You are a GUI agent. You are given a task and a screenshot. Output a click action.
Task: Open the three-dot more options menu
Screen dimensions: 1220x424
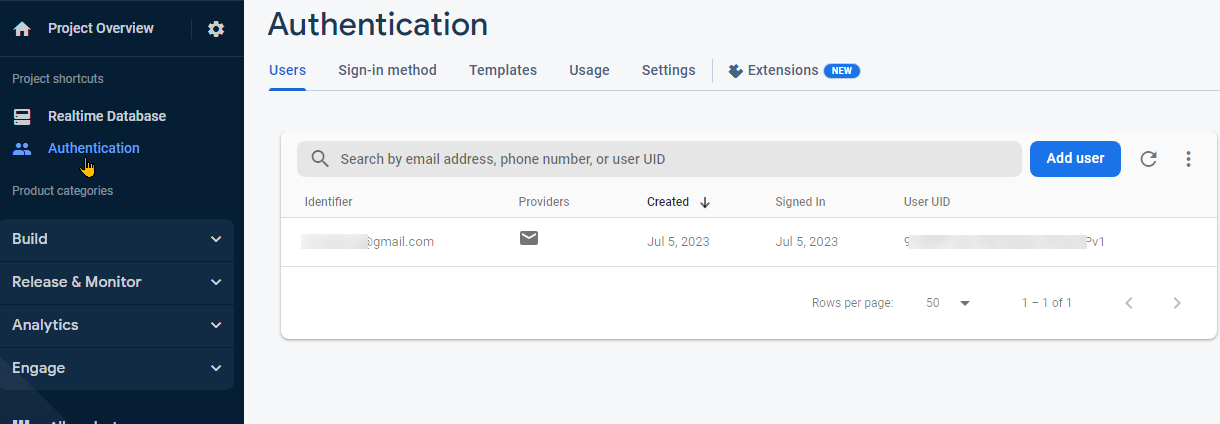(x=1188, y=158)
